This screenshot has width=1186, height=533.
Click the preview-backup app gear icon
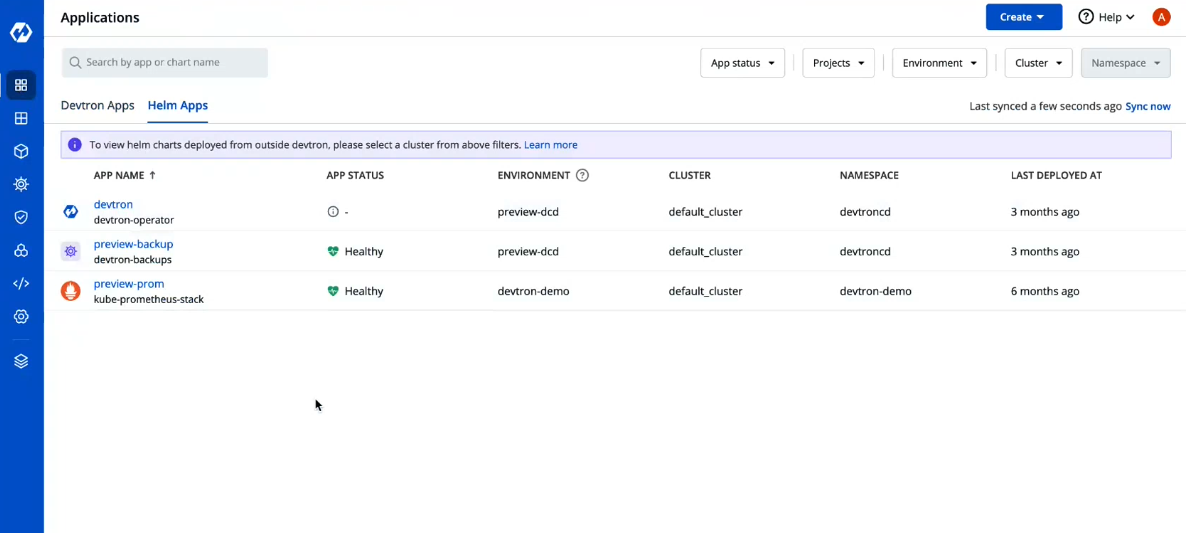click(70, 251)
